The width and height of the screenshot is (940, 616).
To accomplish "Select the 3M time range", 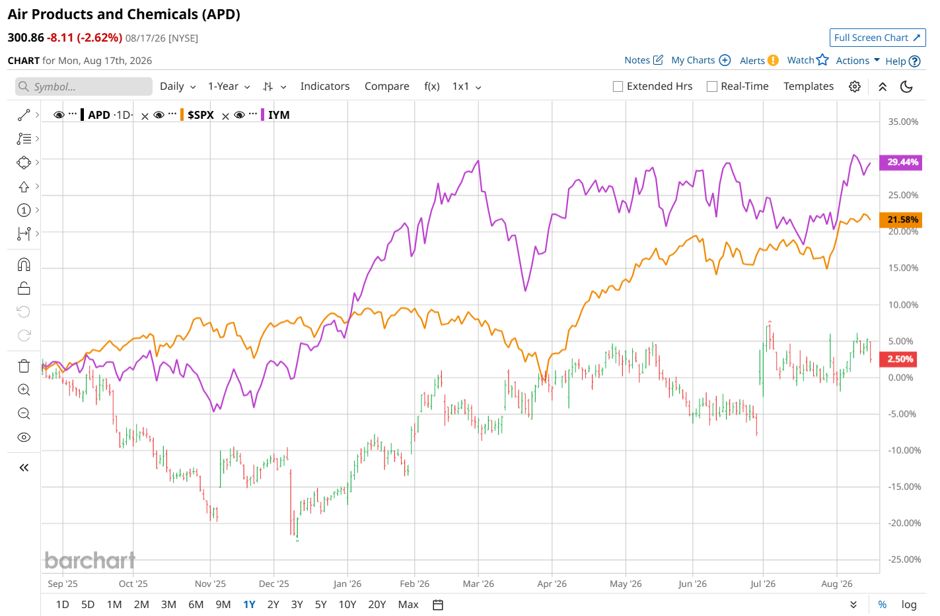I will point(168,605).
